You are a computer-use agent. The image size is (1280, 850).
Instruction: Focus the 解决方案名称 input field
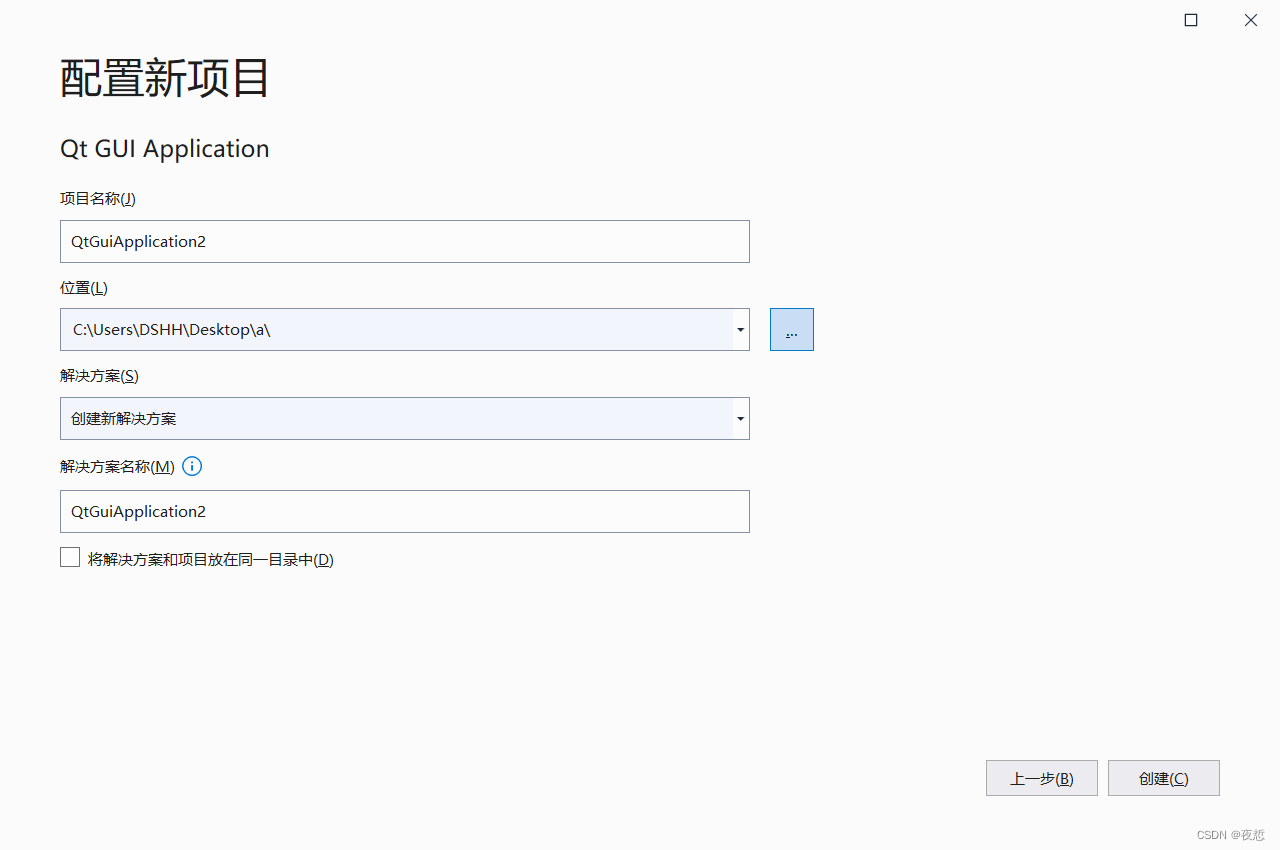404,512
